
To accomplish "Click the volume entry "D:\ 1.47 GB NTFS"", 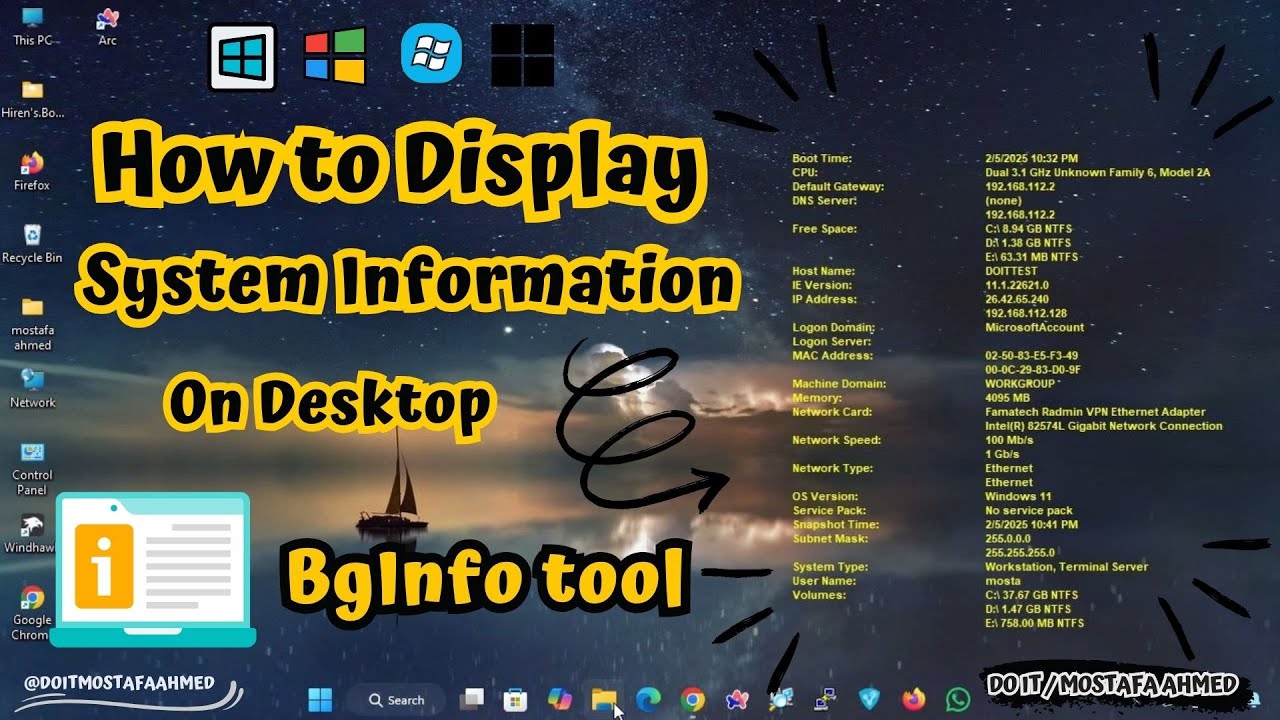I will 1028,609.
